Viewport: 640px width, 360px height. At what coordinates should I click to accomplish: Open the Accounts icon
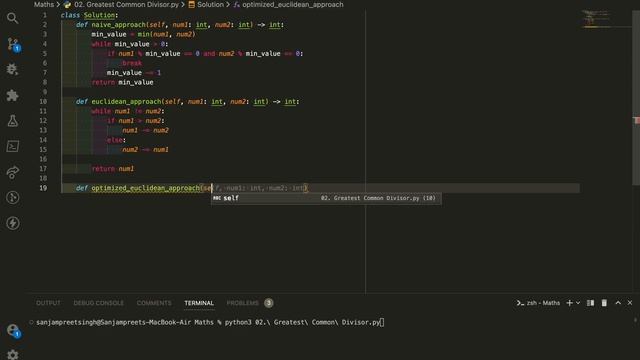(13, 330)
